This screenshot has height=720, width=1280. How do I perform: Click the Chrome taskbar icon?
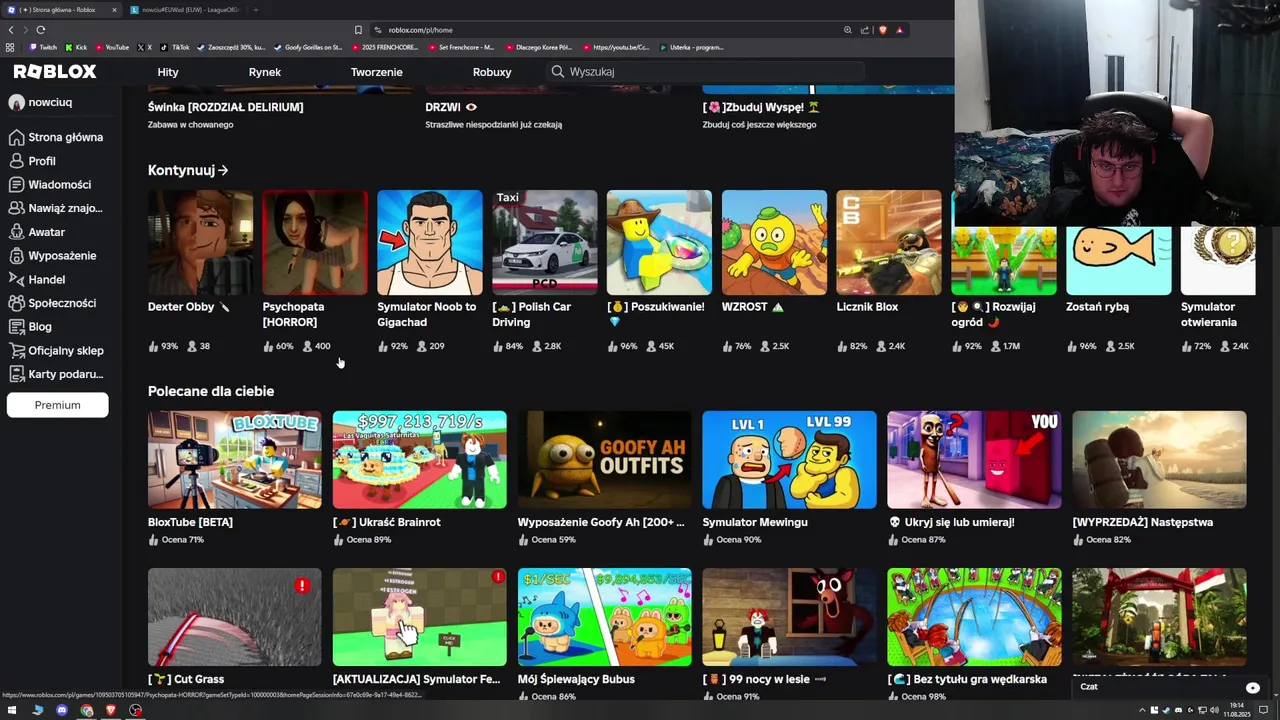pos(87,710)
